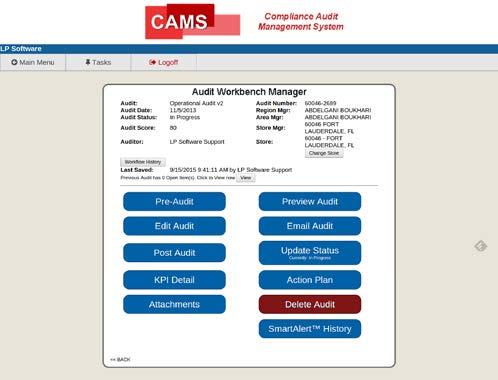Click the red Delete Audit button

[310, 304]
